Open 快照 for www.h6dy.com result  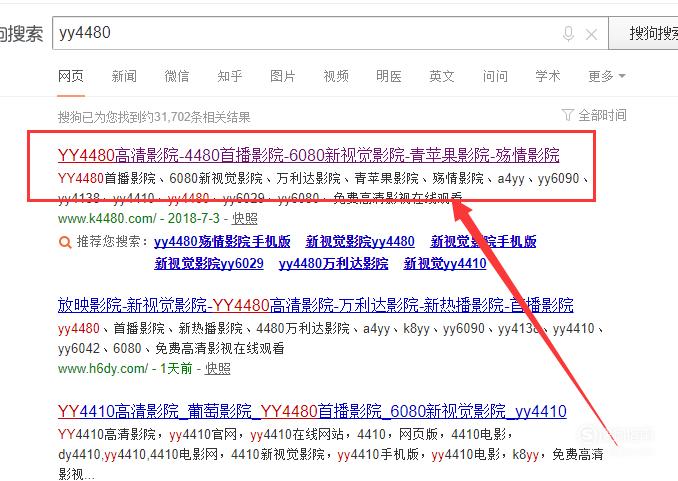[217, 369]
